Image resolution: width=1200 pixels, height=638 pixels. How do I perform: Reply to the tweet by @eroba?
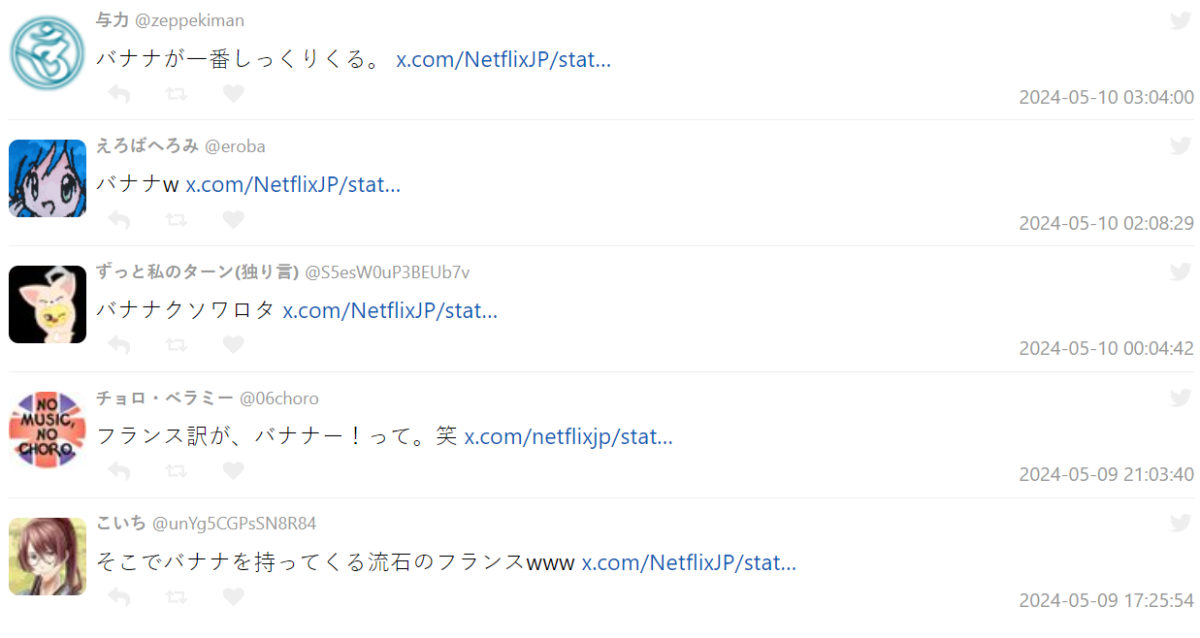point(119,219)
